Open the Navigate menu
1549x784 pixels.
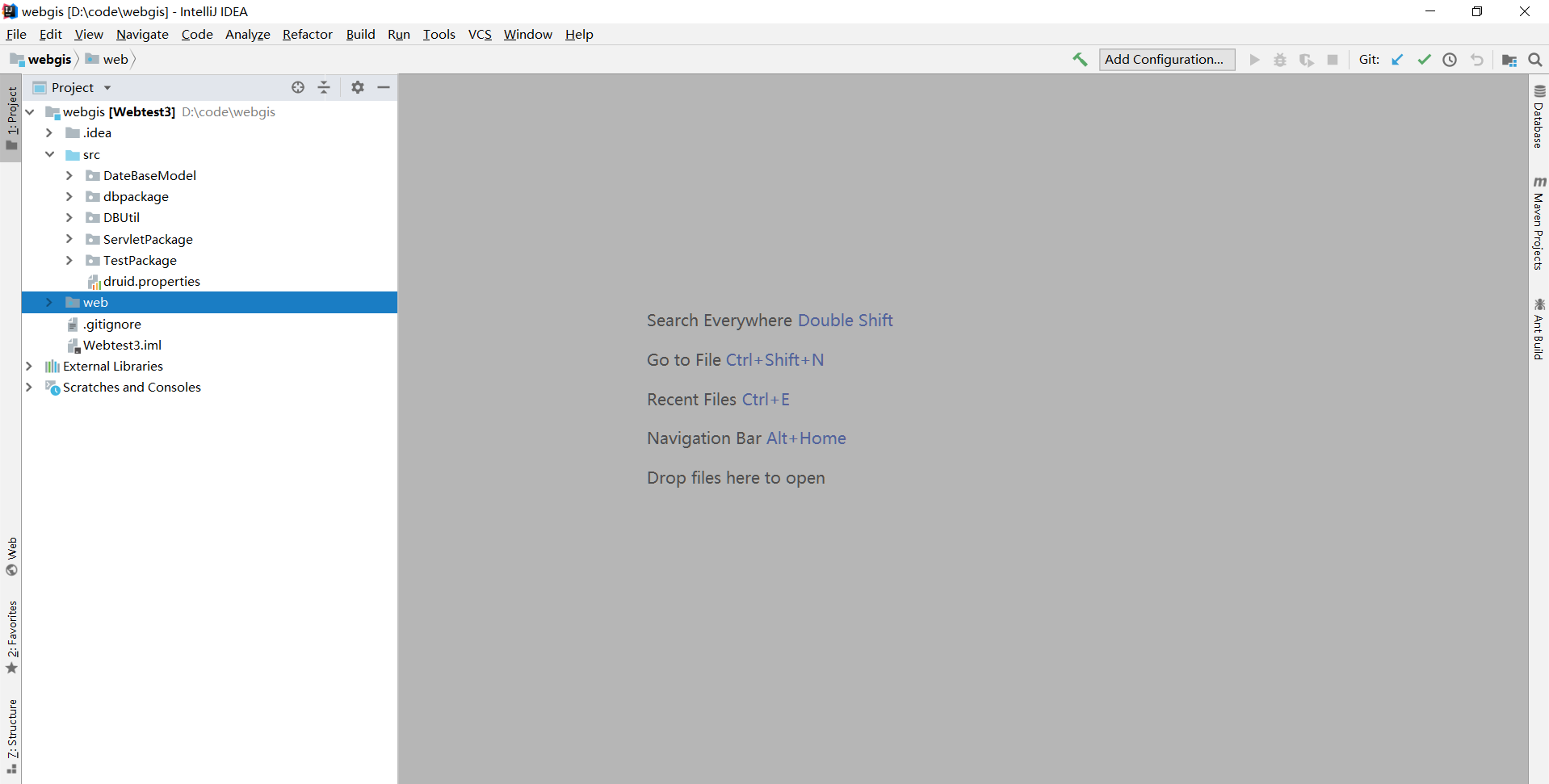click(x=142, y=35)
